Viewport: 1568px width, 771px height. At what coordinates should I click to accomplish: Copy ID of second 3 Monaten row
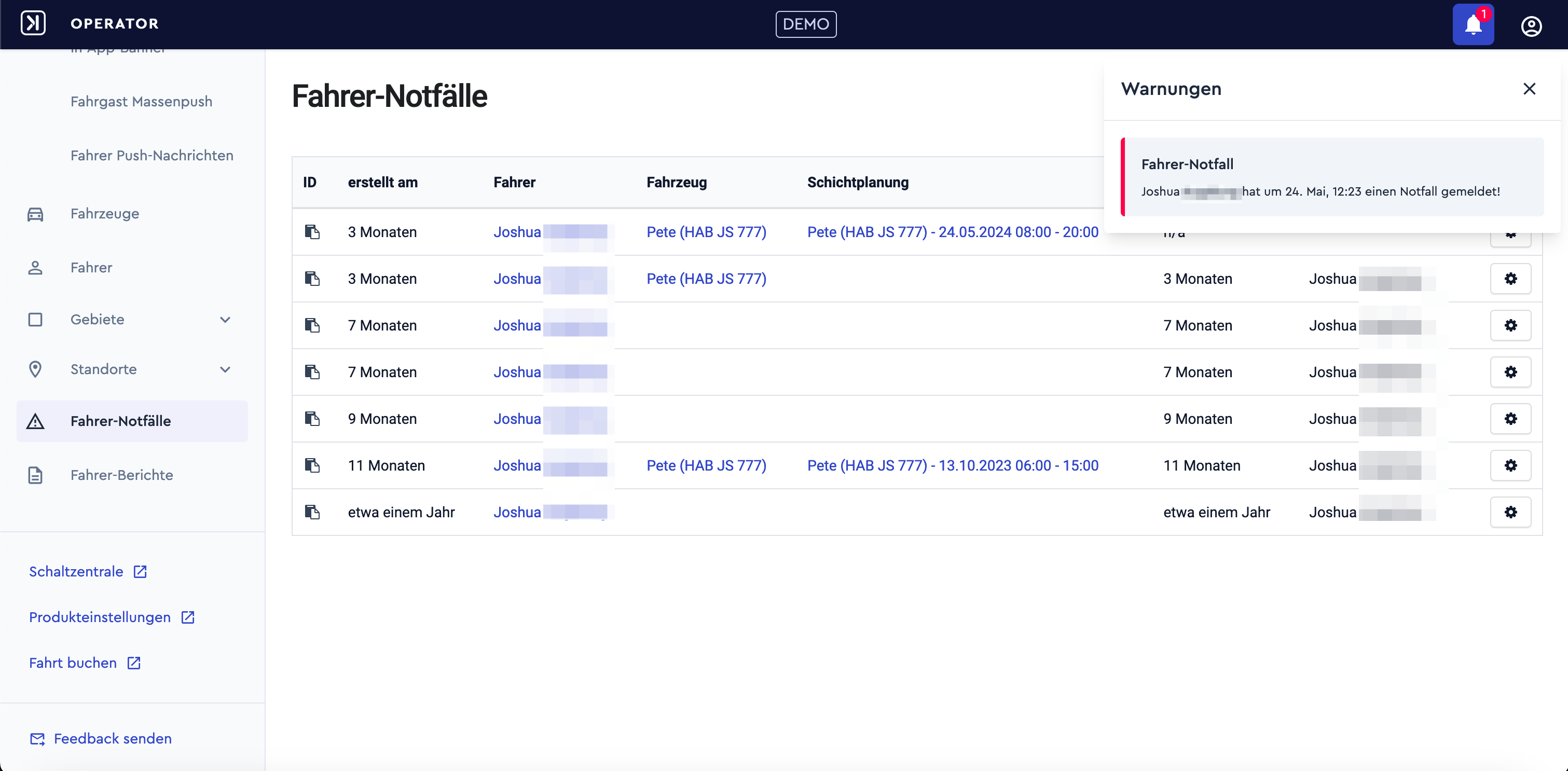pyautogui.click(x=312, y=279)
